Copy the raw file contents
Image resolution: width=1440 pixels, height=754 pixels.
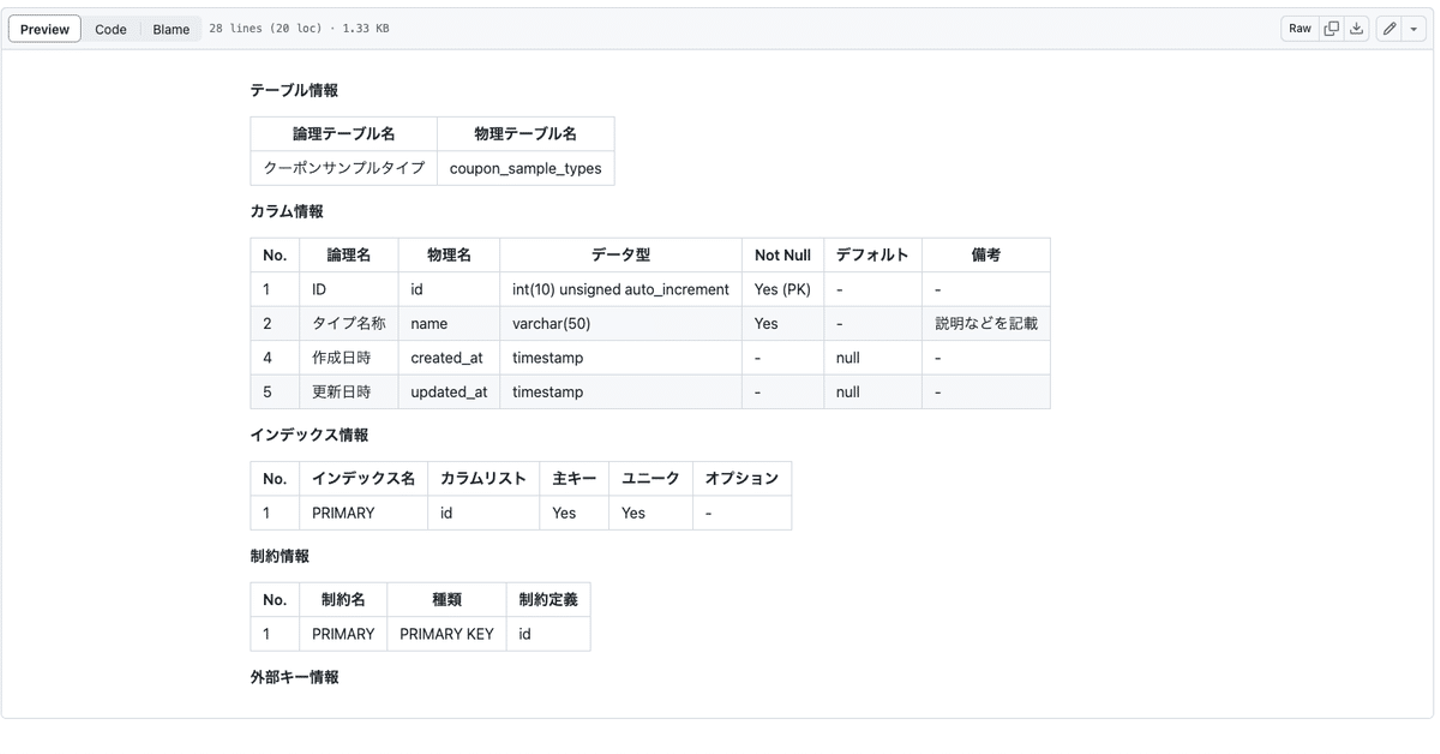click(1331, 29)
